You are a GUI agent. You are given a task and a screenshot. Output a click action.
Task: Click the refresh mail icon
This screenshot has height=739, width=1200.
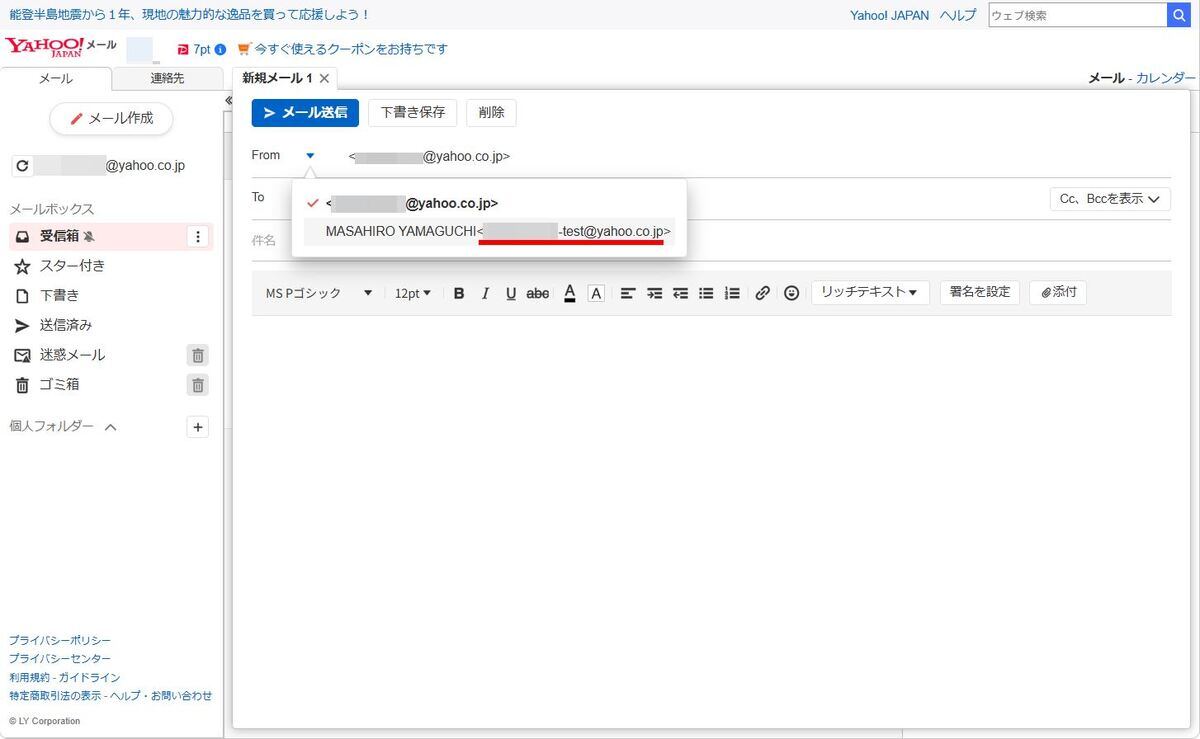(23, 166)
